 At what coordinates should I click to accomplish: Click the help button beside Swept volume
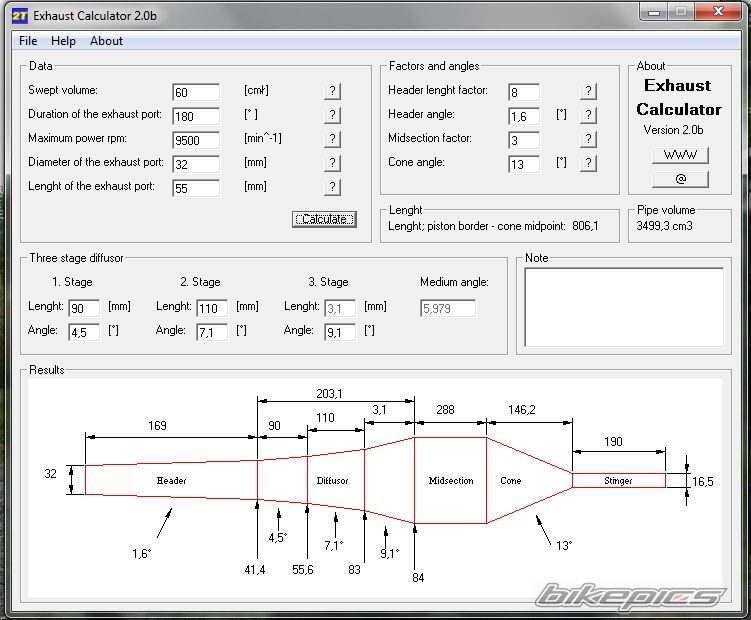332,91
